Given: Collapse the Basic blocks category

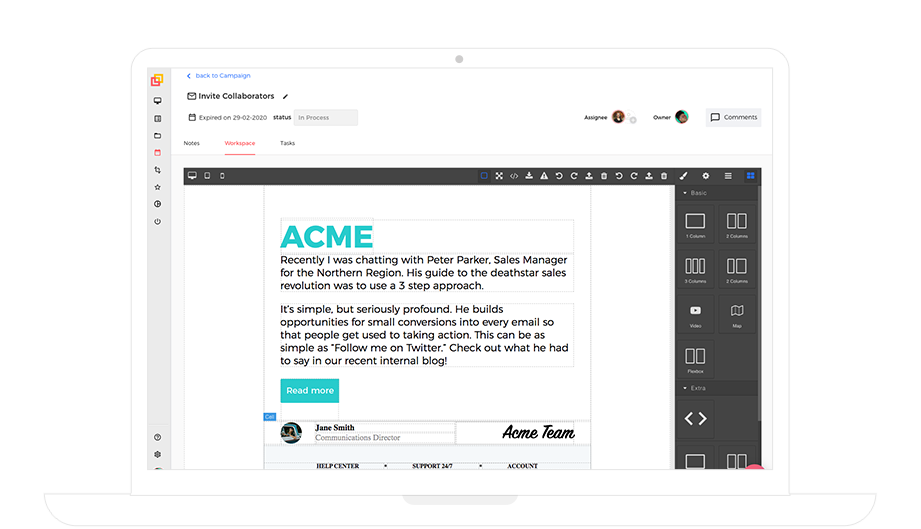Looking at the screenshot, I should (717, 193).
